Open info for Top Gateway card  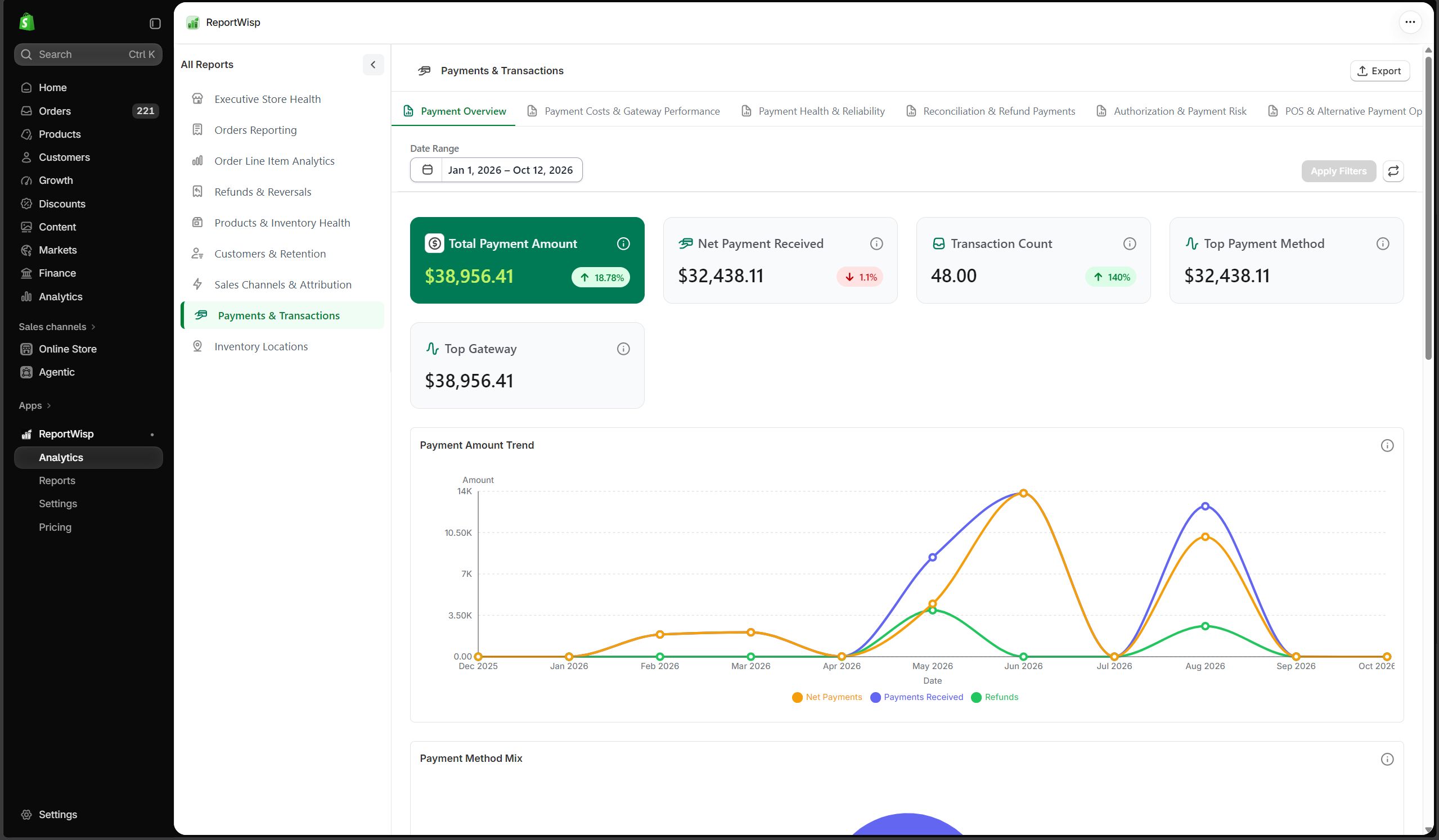[x=623, y=349]
